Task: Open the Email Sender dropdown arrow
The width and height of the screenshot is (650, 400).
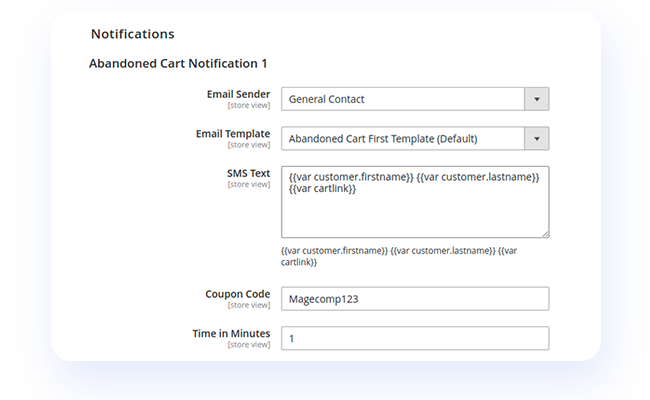Action: point(537,99)
